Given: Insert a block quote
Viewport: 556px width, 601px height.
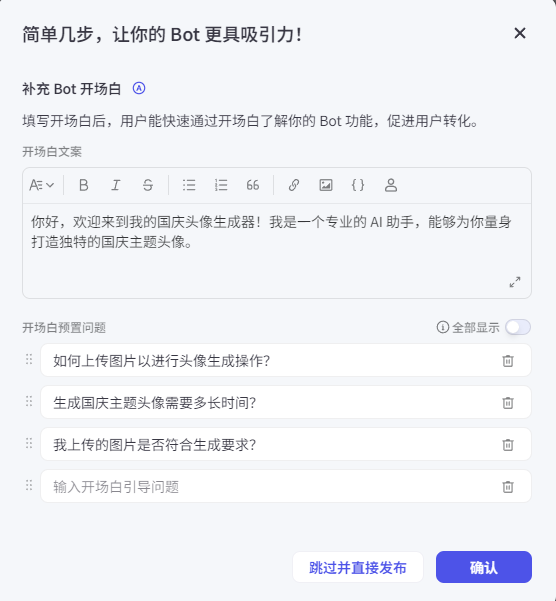Looking at the screenshot, I should pyautogui.click(x=253, y=185).
